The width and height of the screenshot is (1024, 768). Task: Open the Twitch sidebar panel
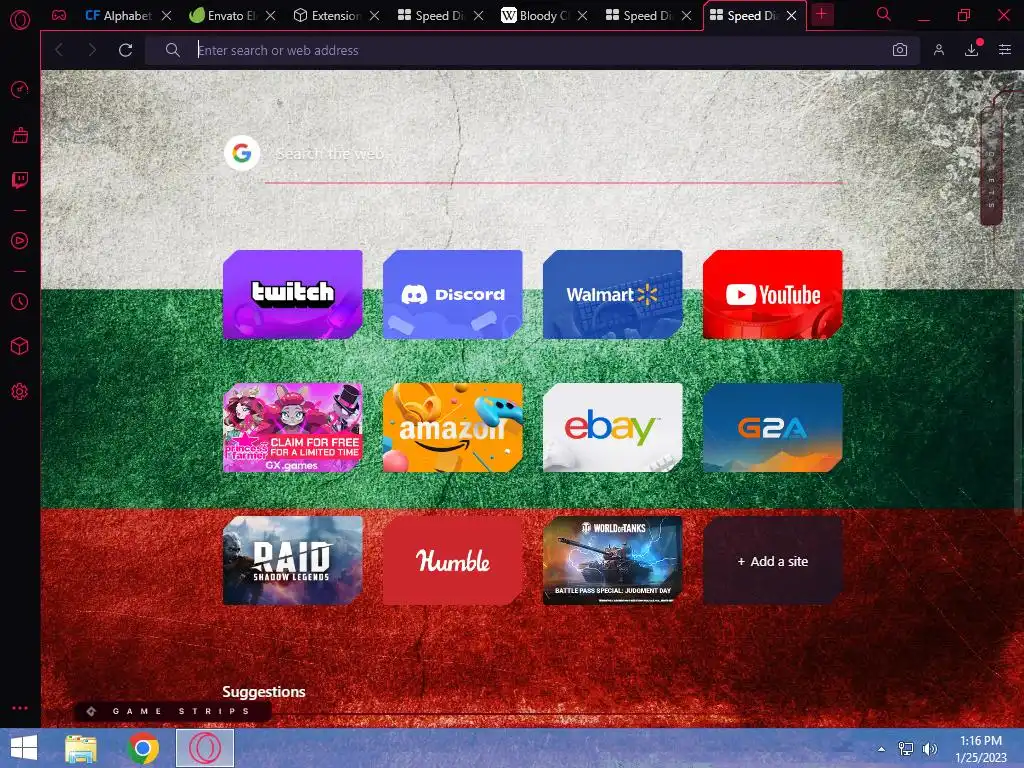click(x=20, y=180)
